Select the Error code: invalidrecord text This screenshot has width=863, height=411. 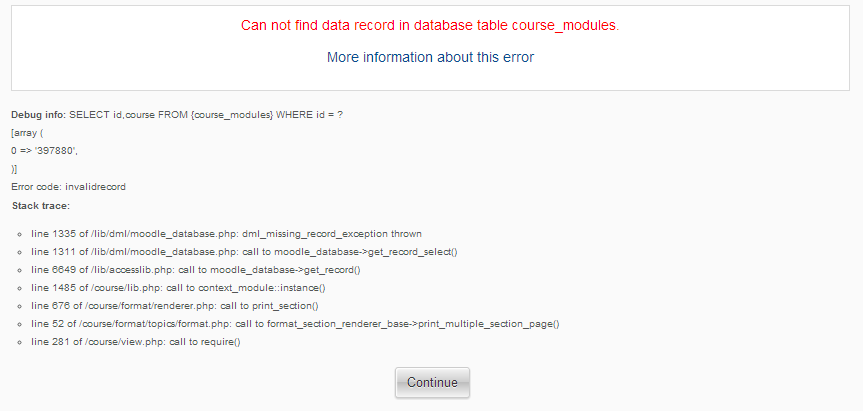coord(68,187)
